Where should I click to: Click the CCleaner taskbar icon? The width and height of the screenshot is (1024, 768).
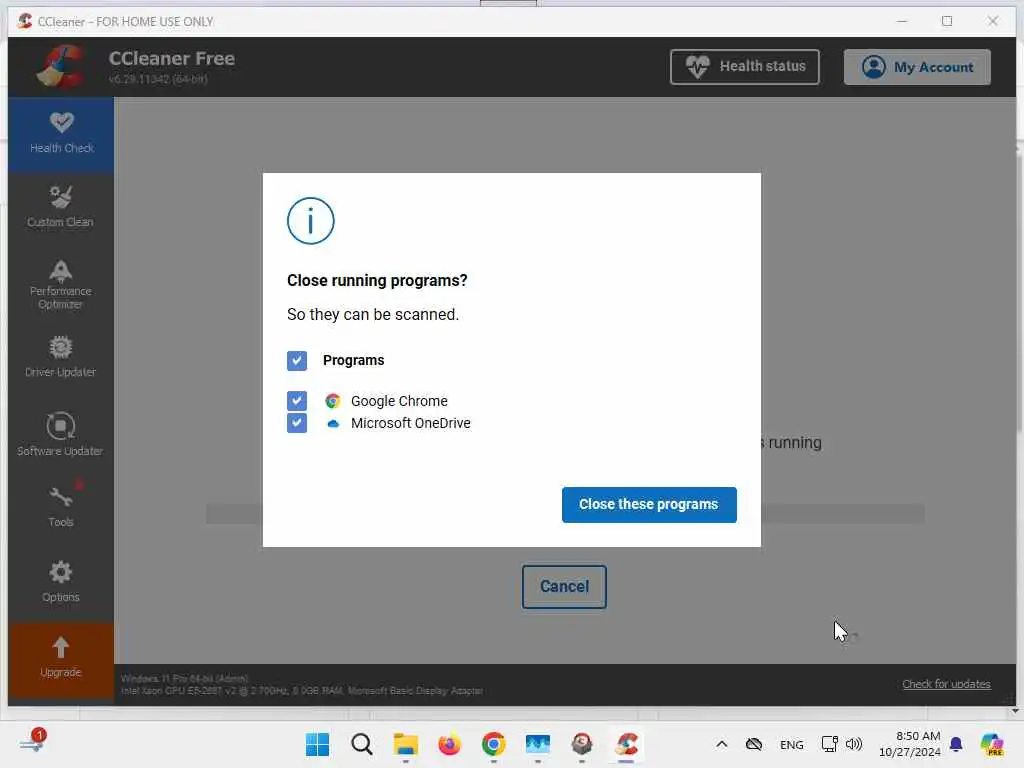626,744
